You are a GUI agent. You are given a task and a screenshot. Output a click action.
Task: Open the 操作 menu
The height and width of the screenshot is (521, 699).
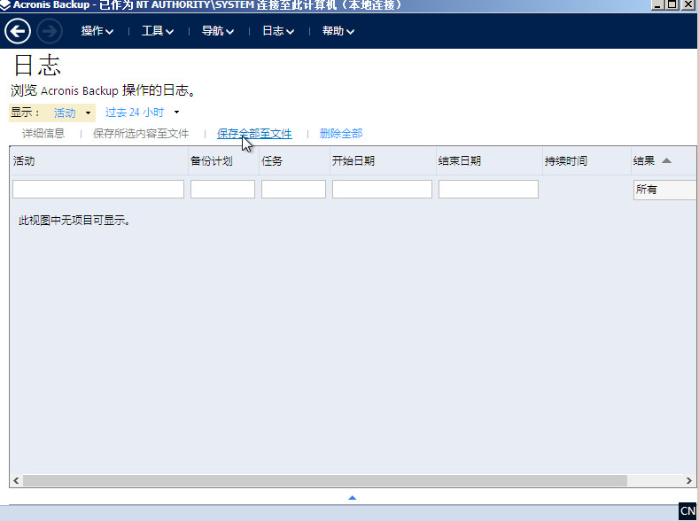(x=97, y=31)
